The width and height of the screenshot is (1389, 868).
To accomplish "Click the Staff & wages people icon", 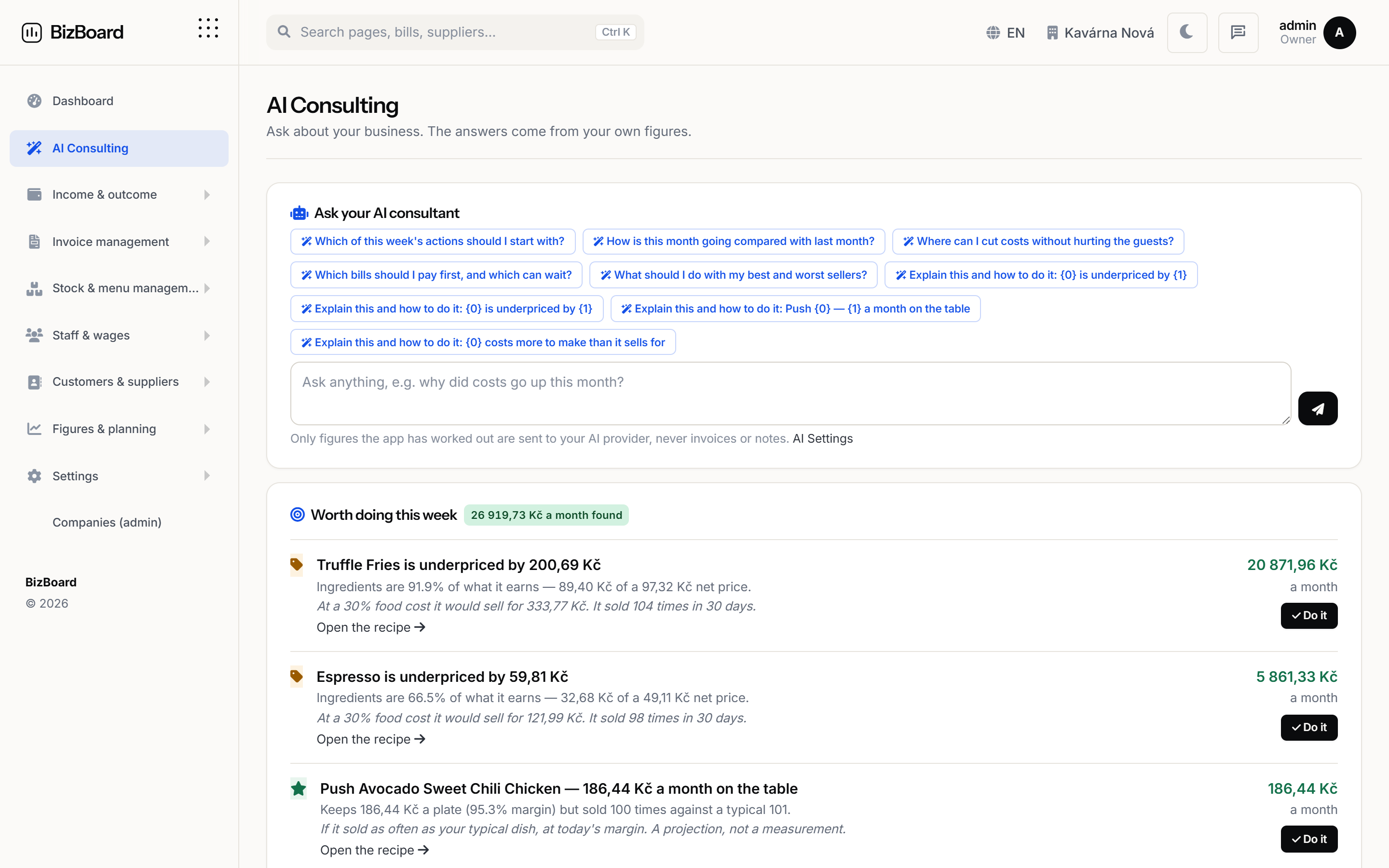I will 34,335.
